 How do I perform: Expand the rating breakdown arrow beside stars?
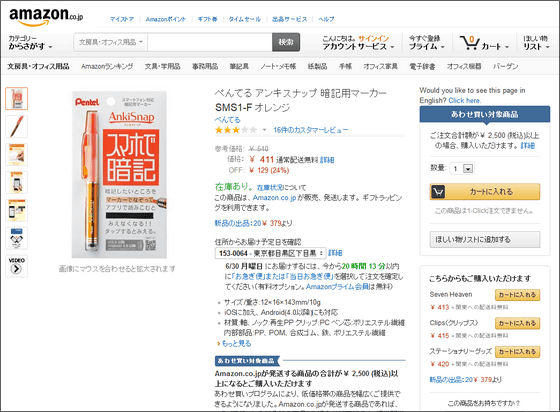pos(264,130)
